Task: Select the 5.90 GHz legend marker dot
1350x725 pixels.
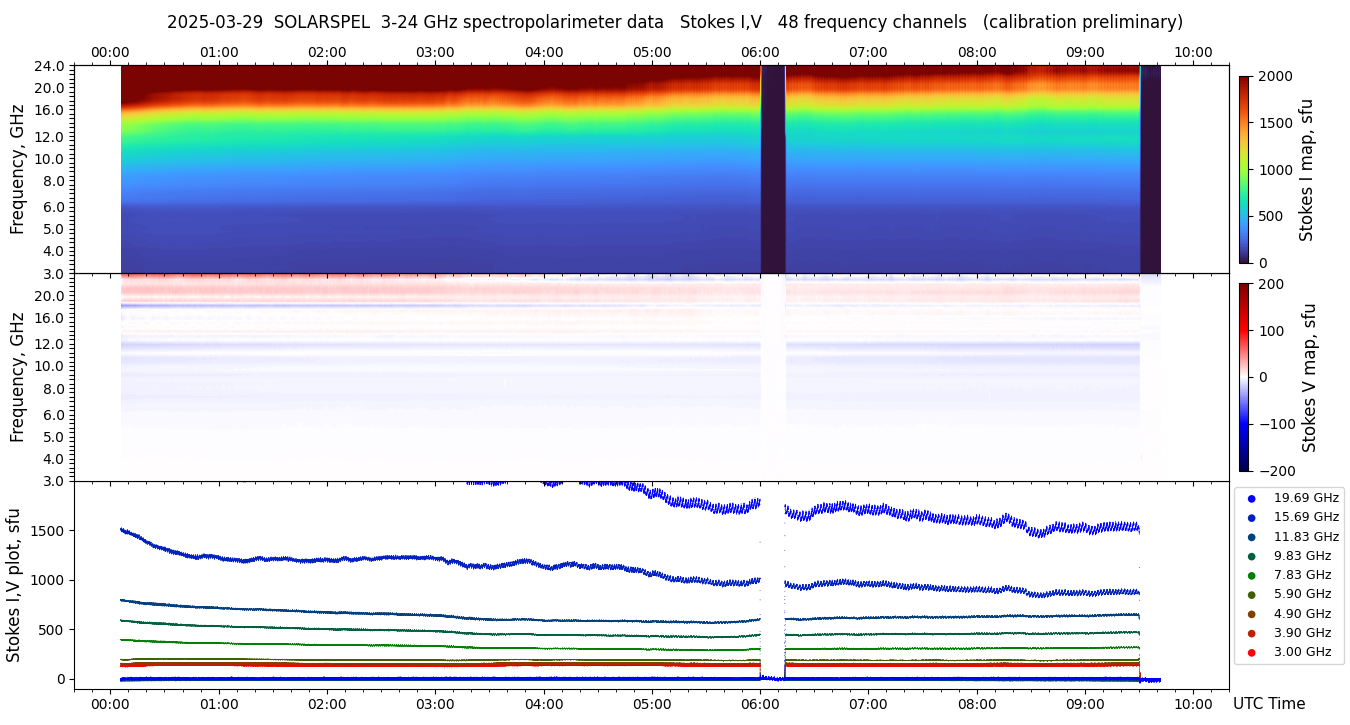Action: (1251, 595)
